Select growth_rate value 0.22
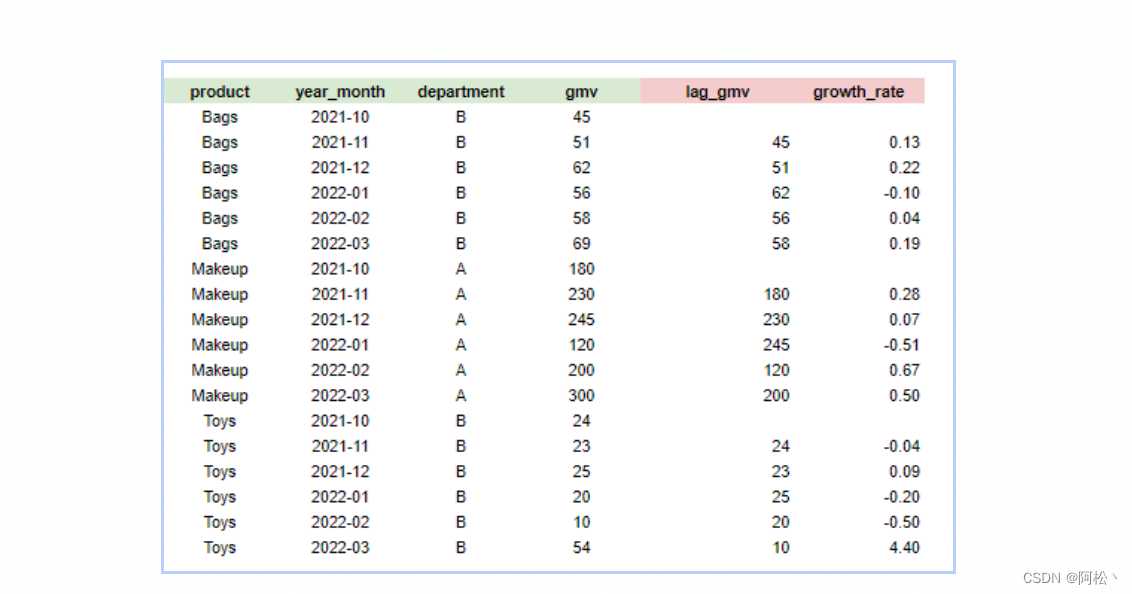This screenshot has height=594, width=1132. click(x=905, y=167)
